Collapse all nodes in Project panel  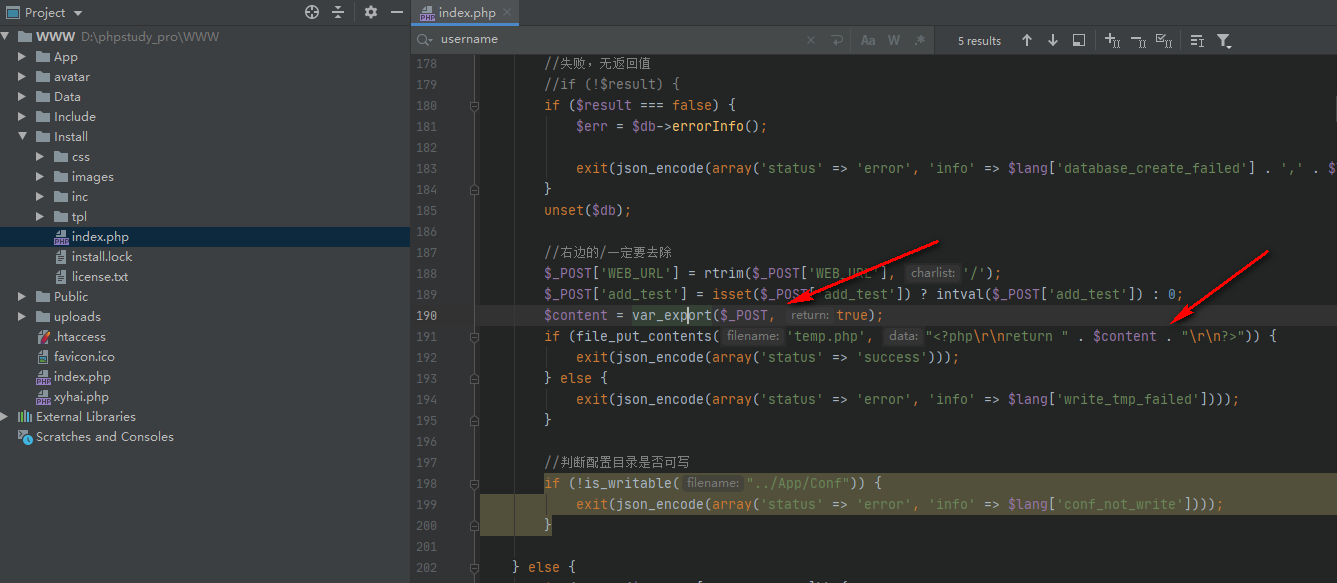coord(338,12)
